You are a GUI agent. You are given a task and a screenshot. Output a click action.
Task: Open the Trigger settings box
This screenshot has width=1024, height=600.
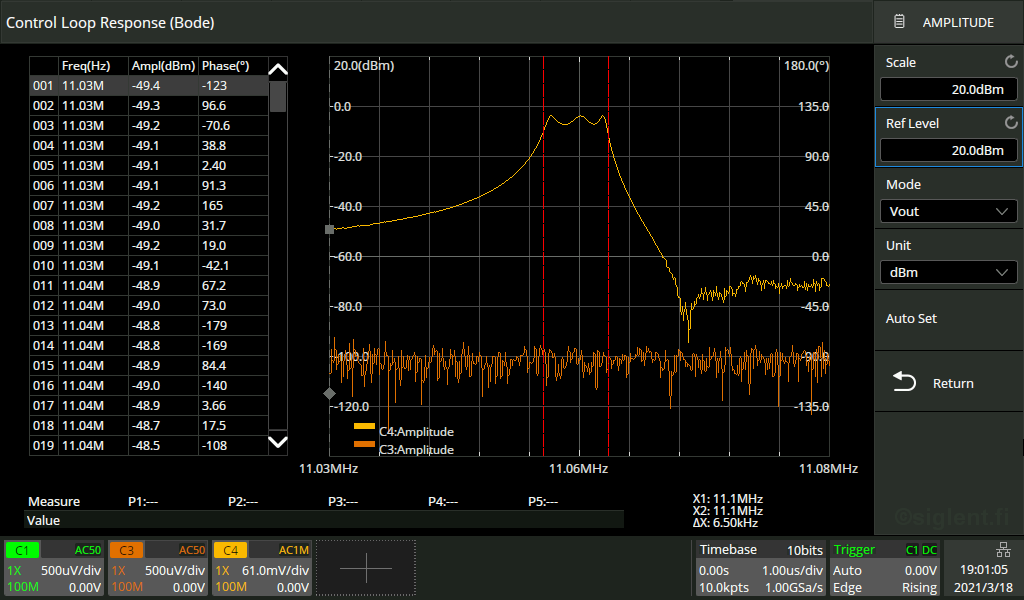pyautogui.click(x=884, y=567)
